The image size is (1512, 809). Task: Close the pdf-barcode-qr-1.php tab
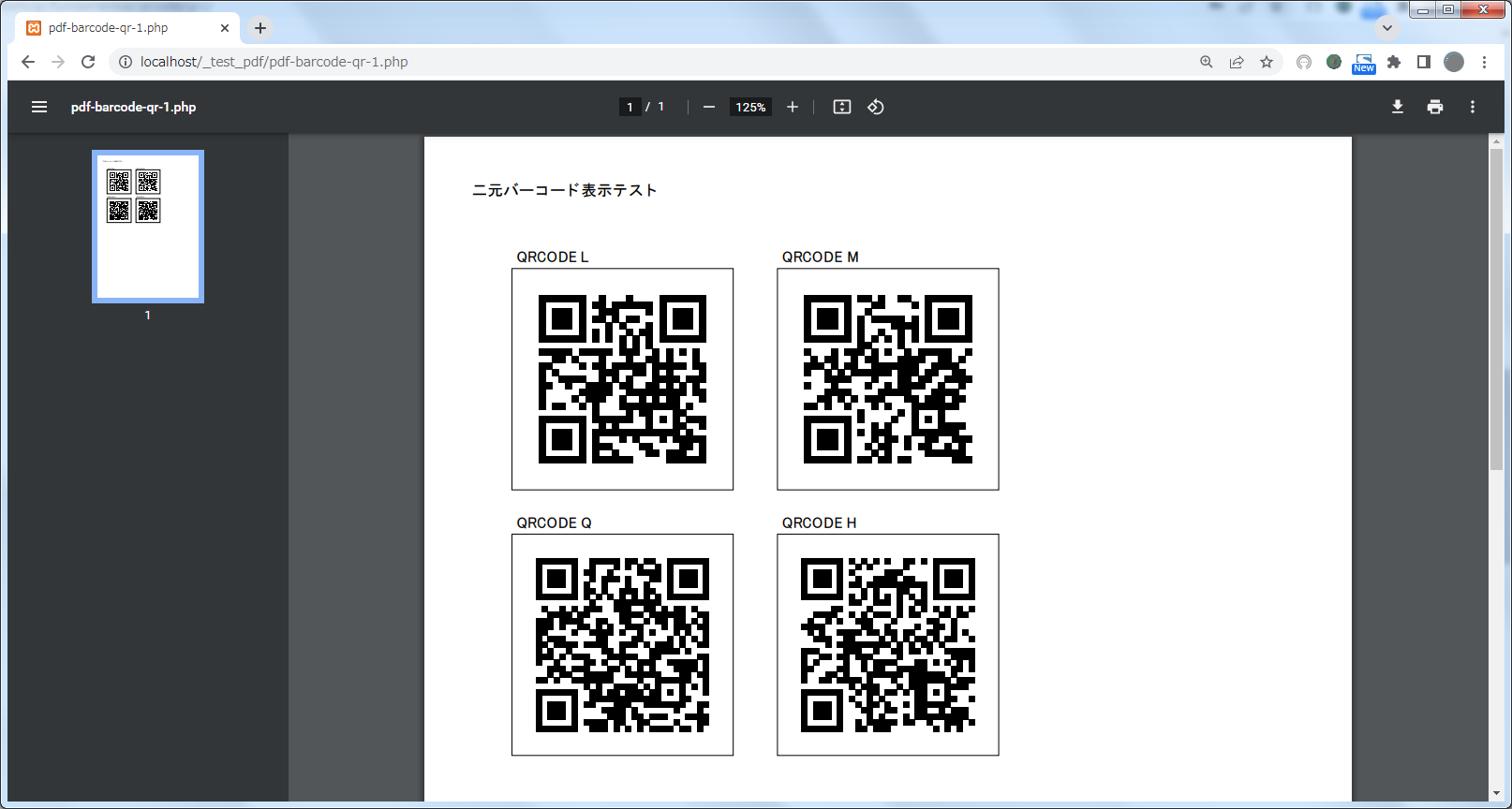coord(225,28)
